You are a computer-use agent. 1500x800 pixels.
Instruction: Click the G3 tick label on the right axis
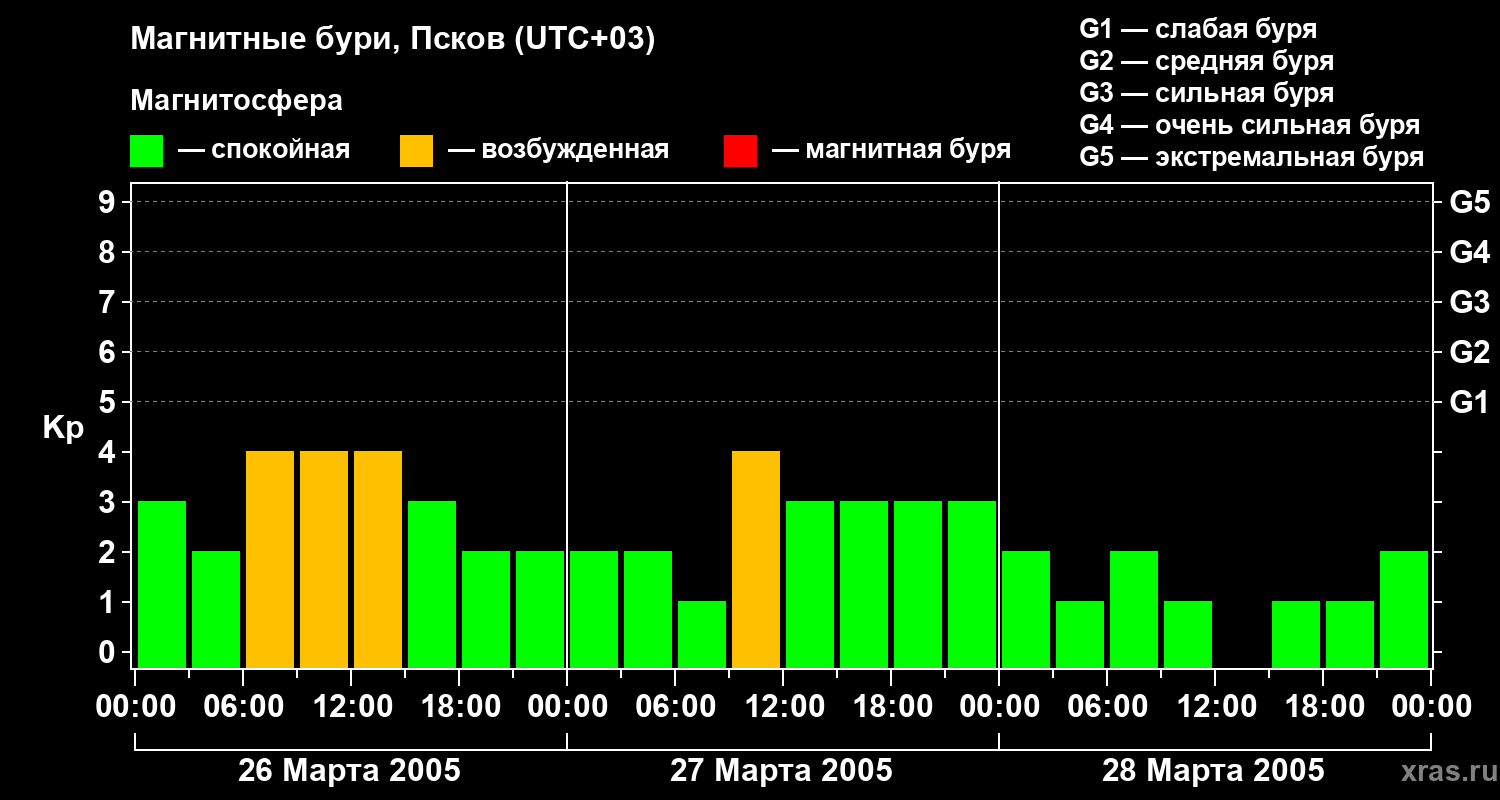1469,303
